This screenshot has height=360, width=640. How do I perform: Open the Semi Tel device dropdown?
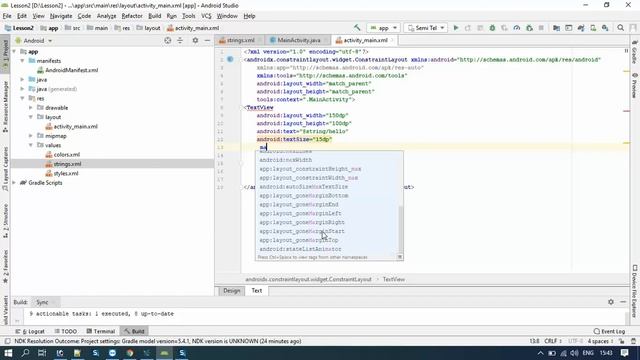[x=425, y=28]
